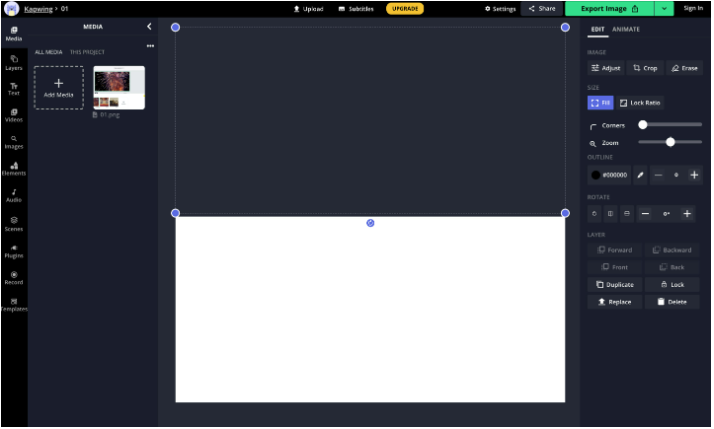Select the EDIT tab
714x429 pixels.
point(597,29)
